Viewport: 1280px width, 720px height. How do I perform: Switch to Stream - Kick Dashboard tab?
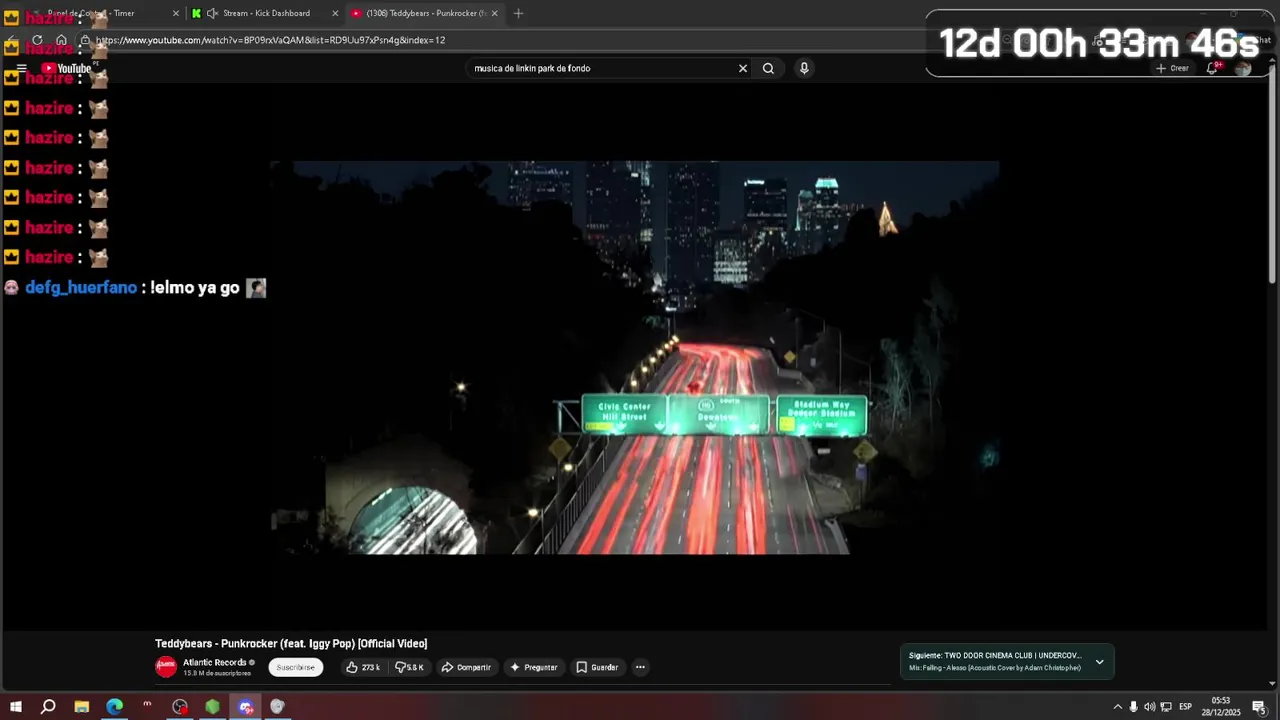tap(266, 13)
